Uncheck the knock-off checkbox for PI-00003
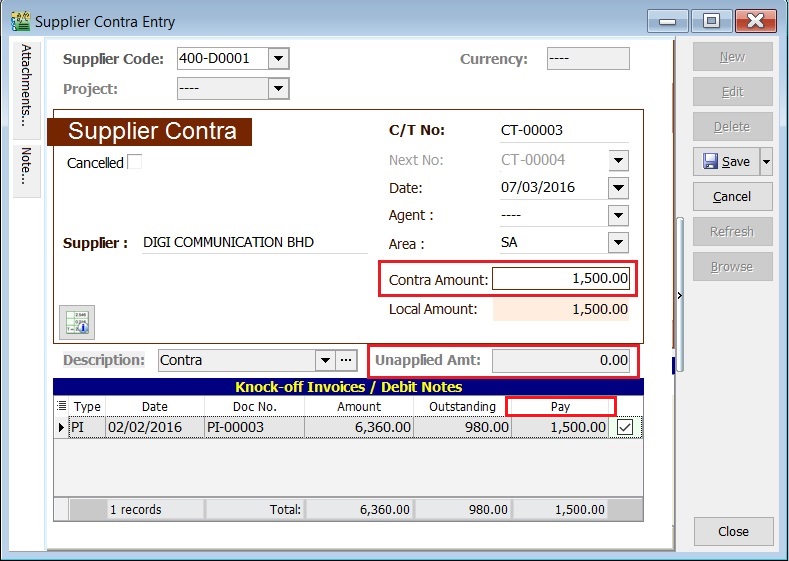 (x=625, y=427)
